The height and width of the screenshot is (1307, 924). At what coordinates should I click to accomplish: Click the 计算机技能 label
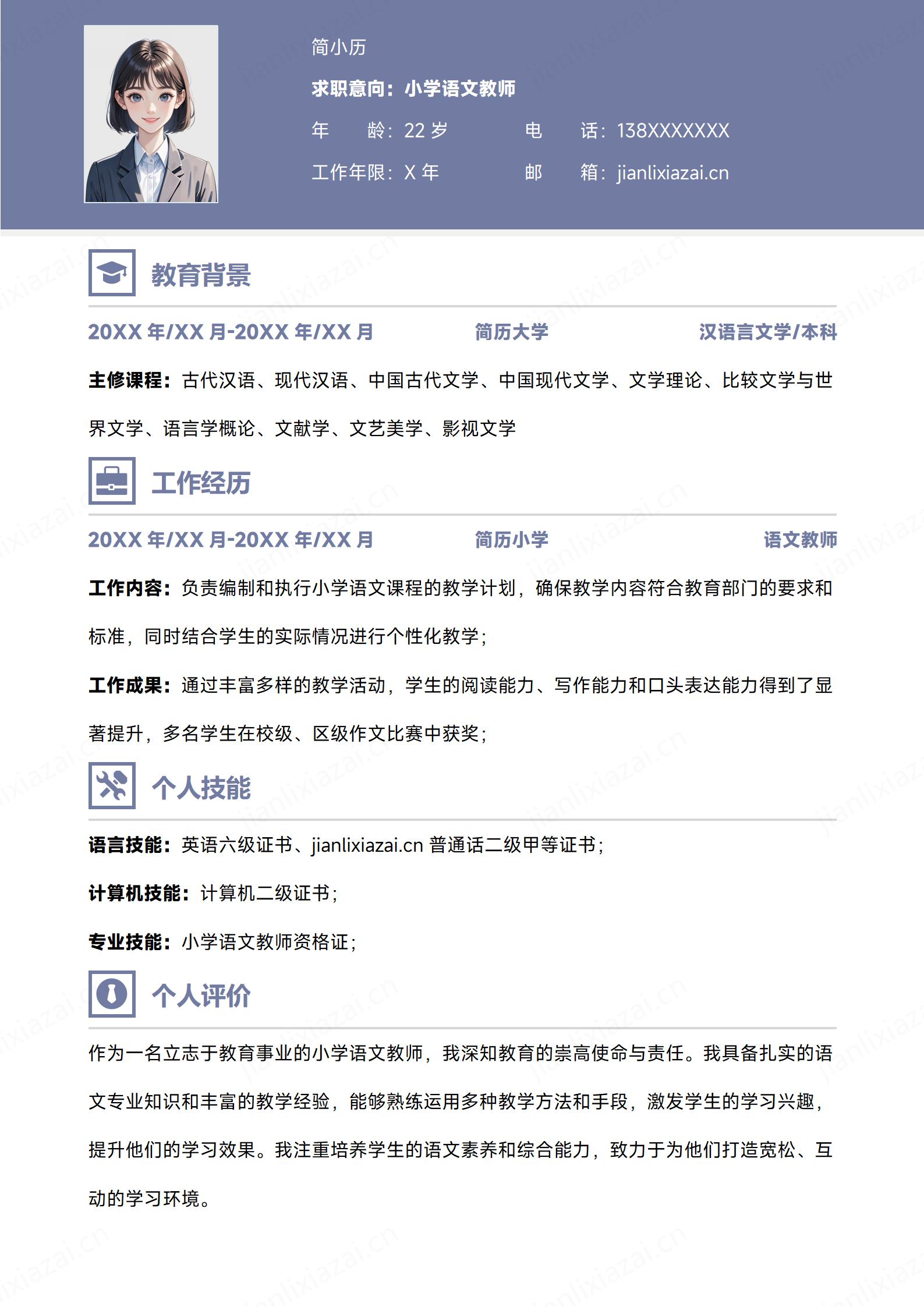click(139, 893)
